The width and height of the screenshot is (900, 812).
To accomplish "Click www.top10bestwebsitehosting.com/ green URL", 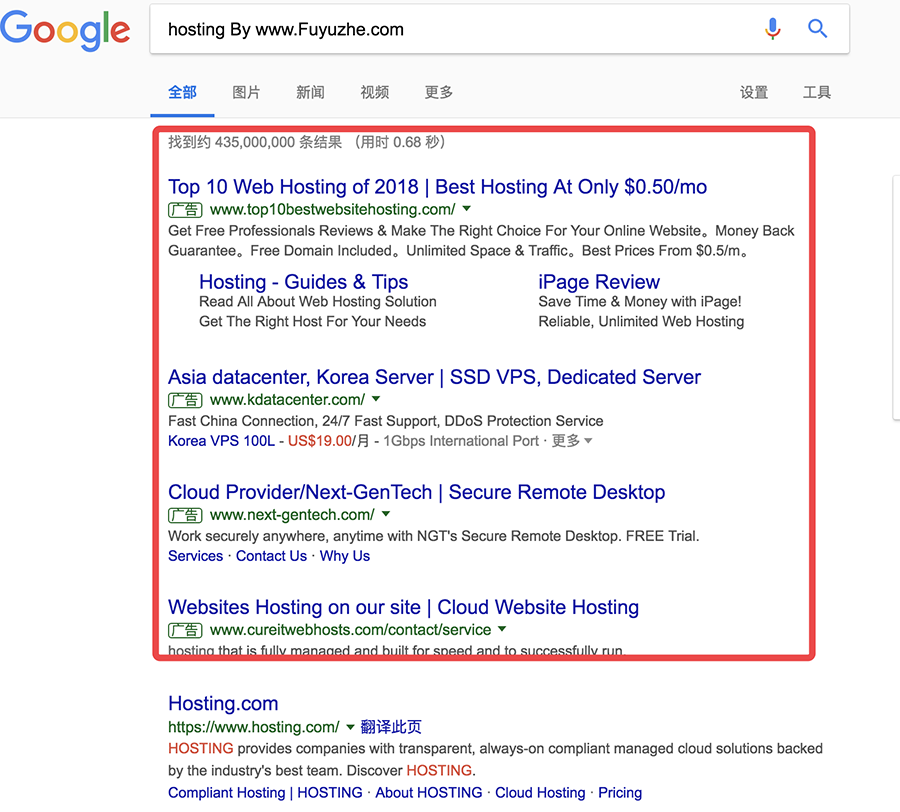I will click(x=333, y=209).
